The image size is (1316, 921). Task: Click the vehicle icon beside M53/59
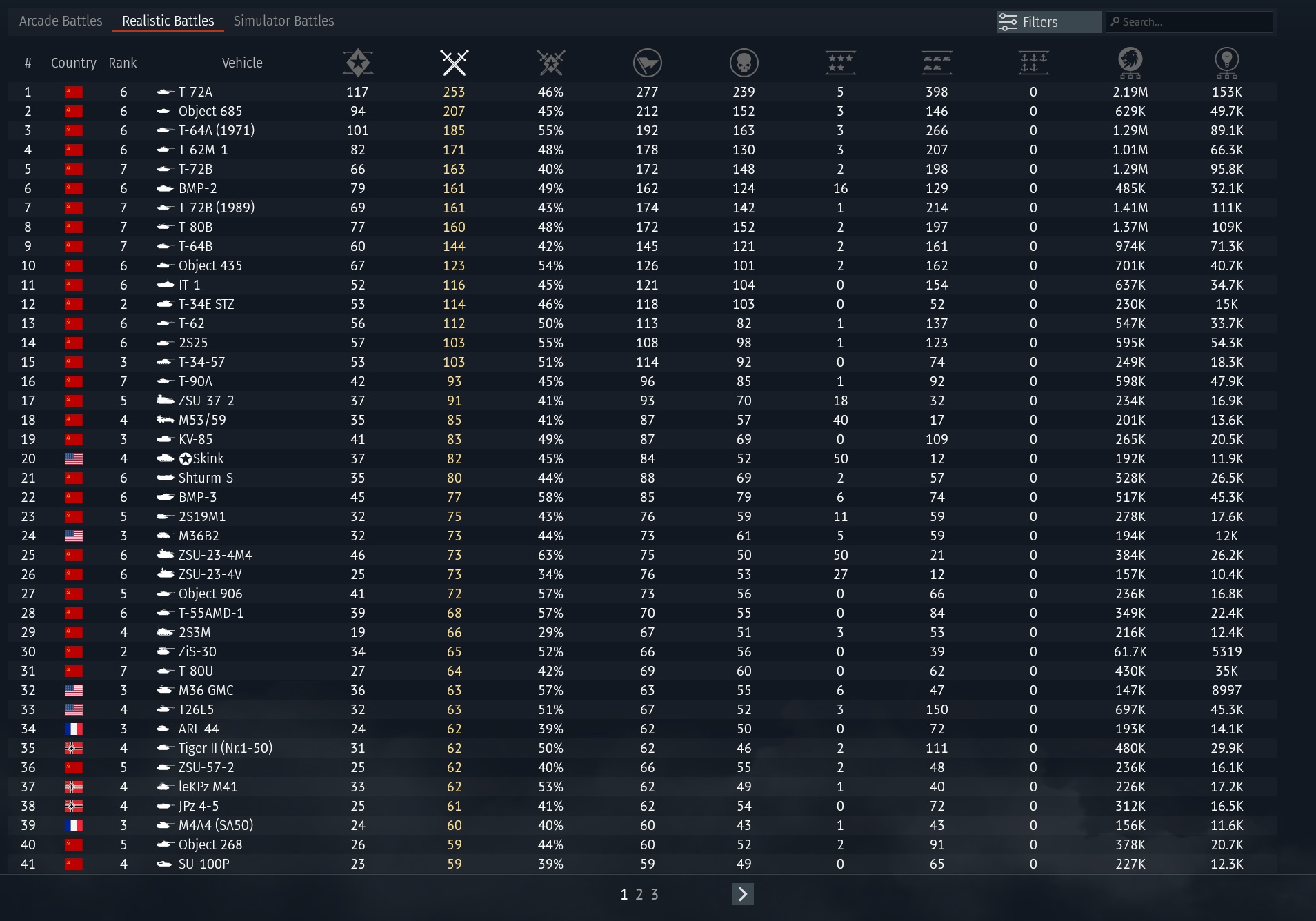click(x=164, y=420)
